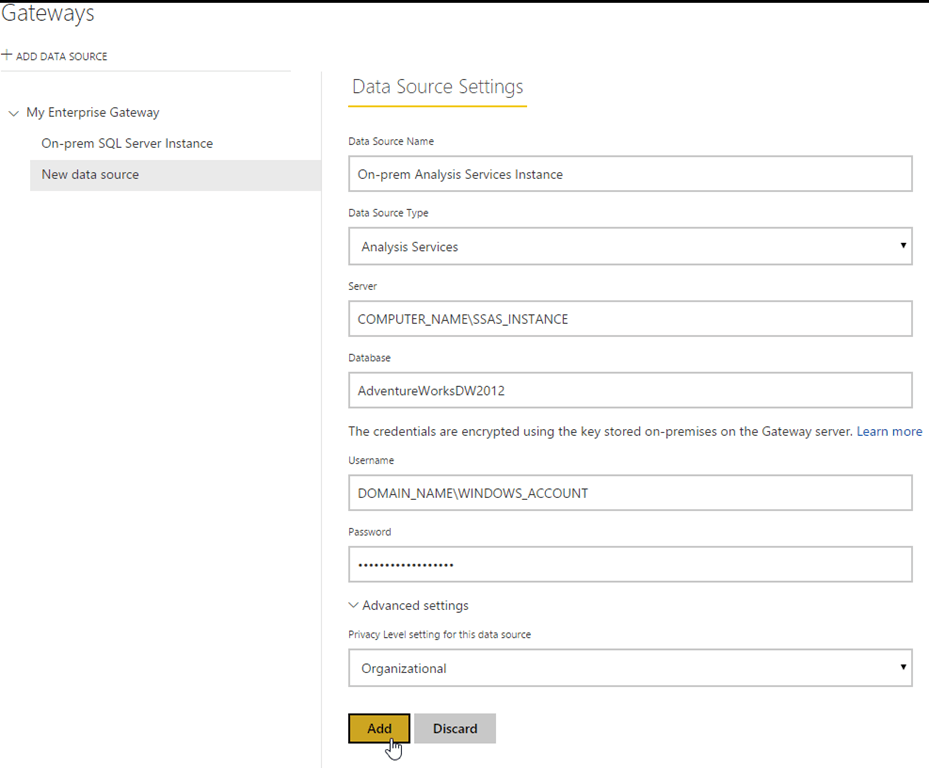
Task: Open On-prem SQL Server Instance data source
Action: 127,144
